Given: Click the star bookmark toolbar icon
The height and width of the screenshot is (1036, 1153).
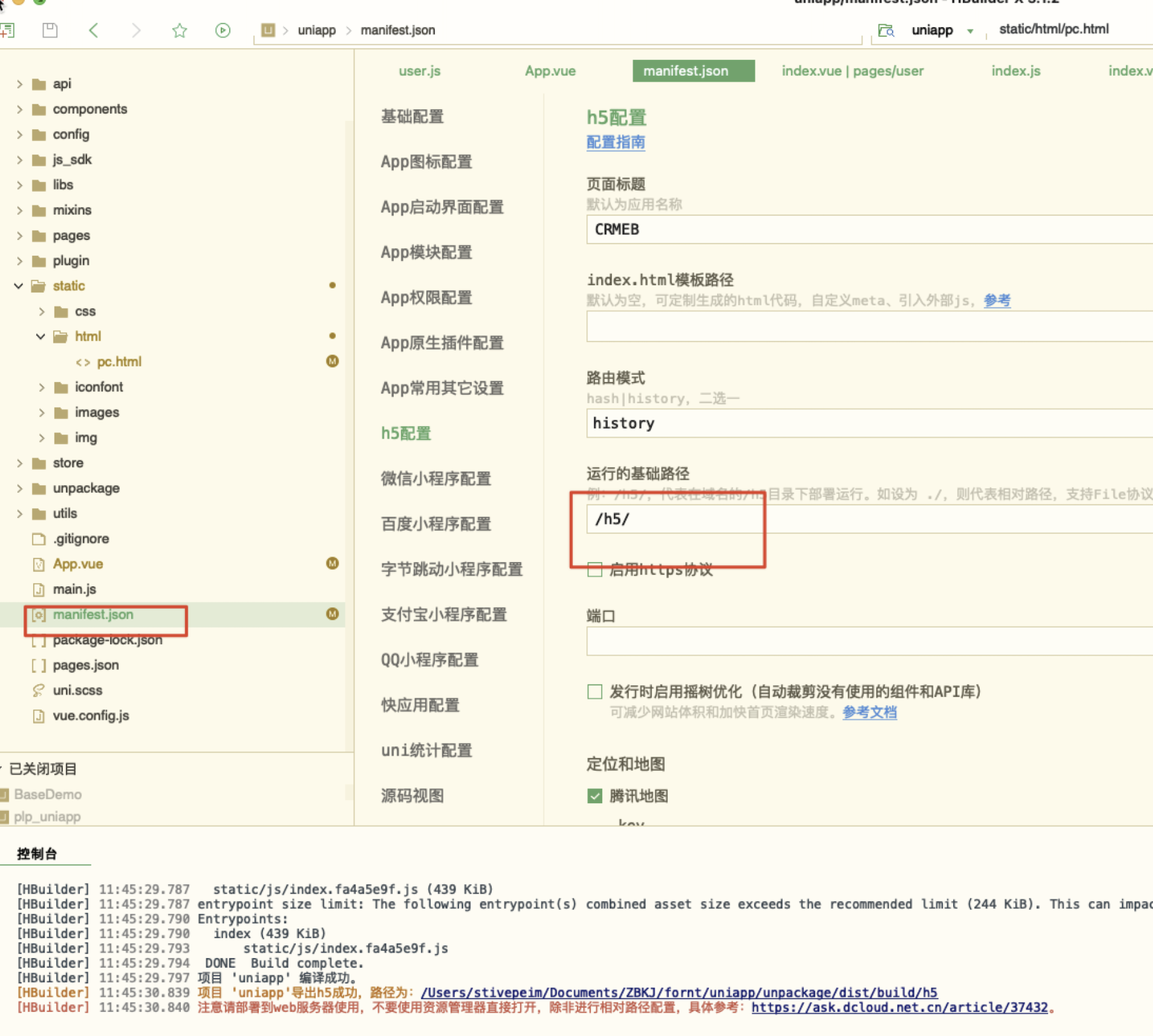Looking at the screenshot, I should [x=180, y=30].
